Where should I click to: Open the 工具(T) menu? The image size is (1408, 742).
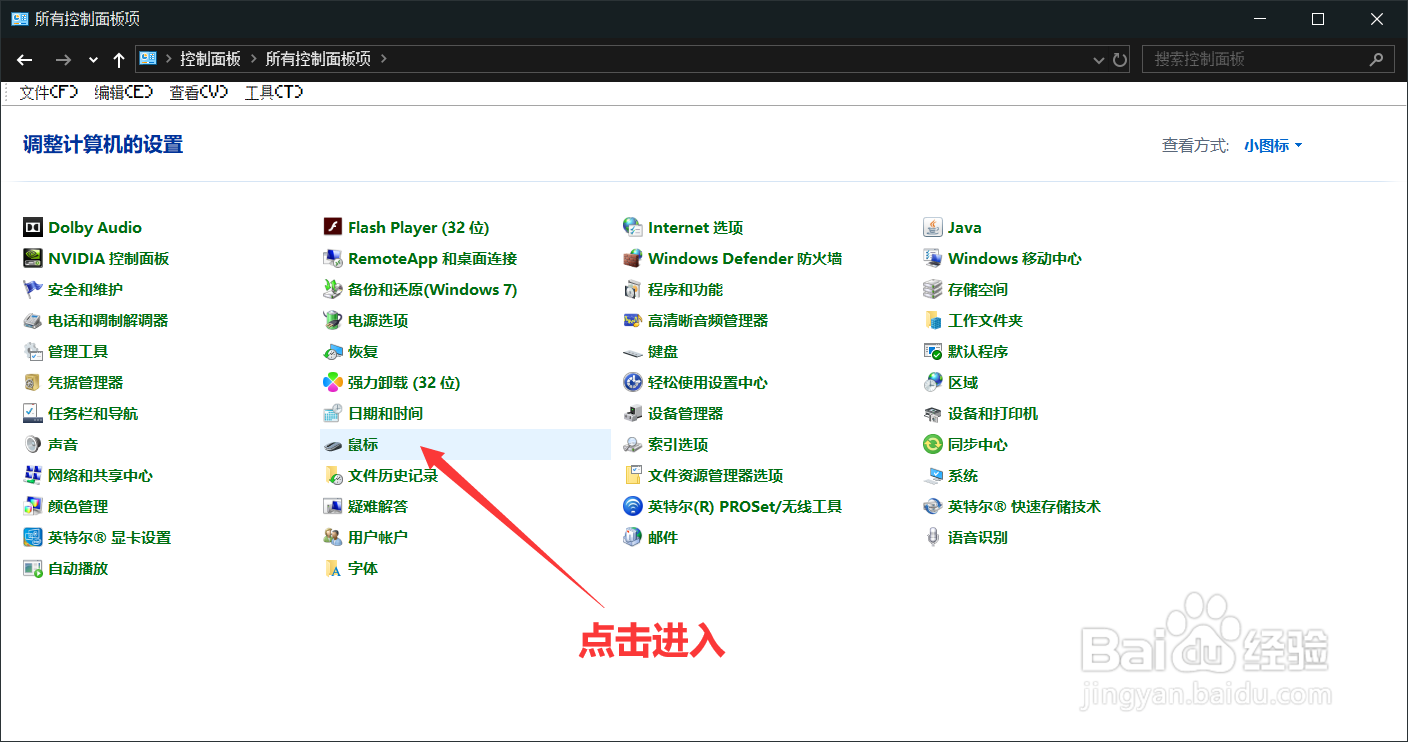[x=273, y=92]
